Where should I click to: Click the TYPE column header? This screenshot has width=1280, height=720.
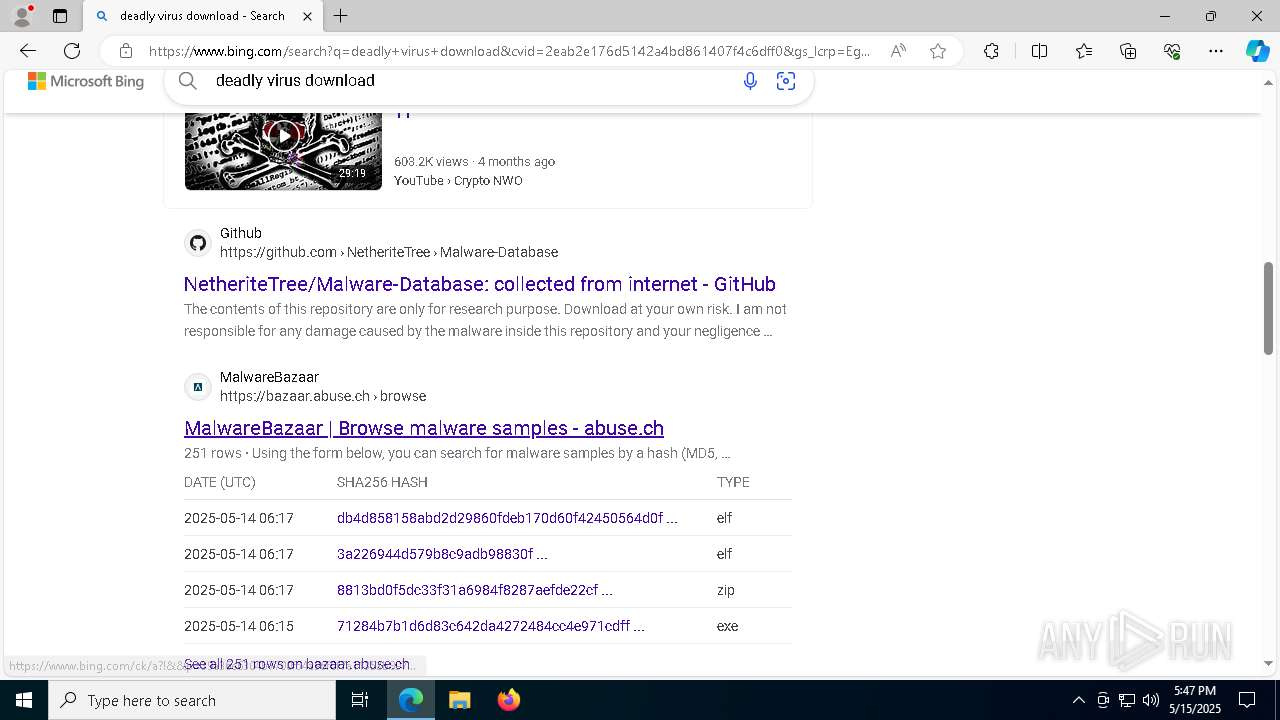[733, 482]
